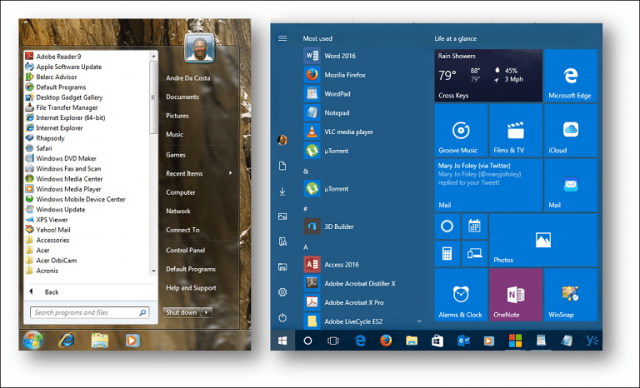Open Help and Support

click(191, 288)
